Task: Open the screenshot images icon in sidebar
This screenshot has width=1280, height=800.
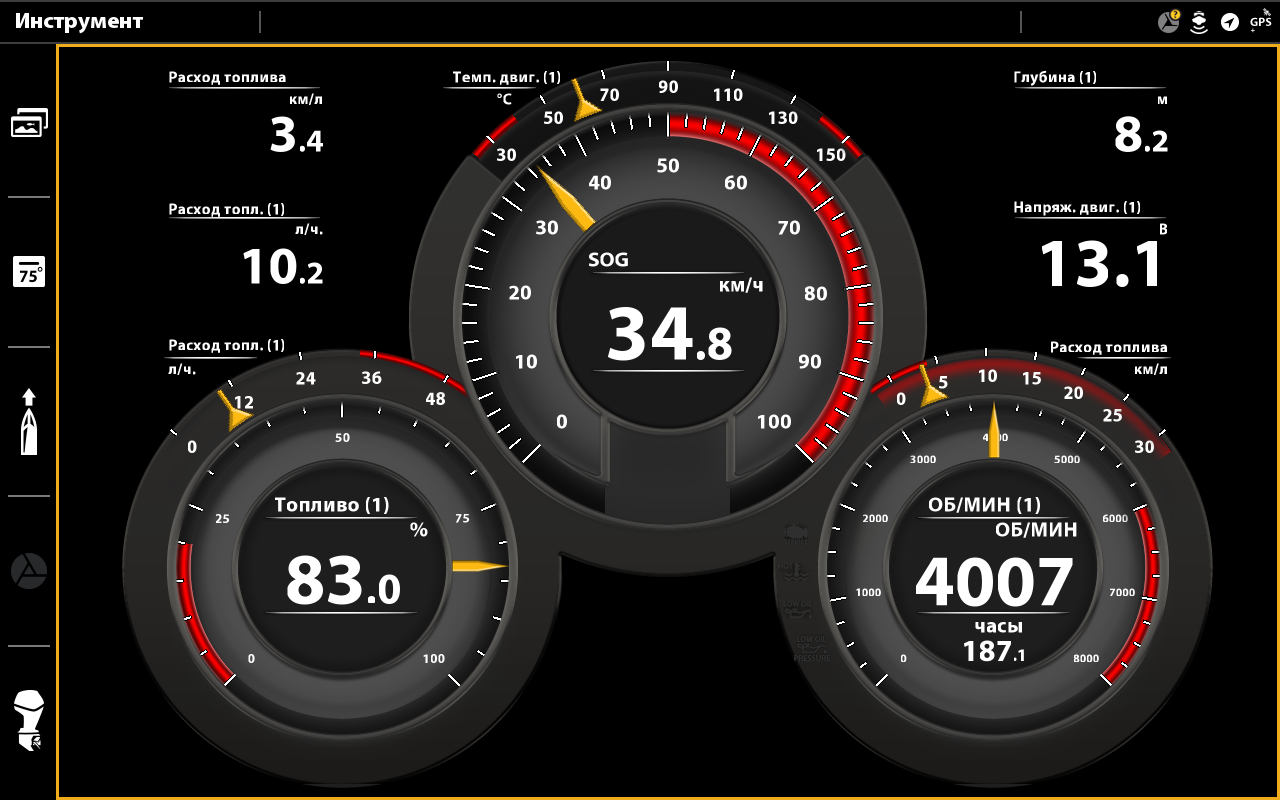Action: [29, 123]
